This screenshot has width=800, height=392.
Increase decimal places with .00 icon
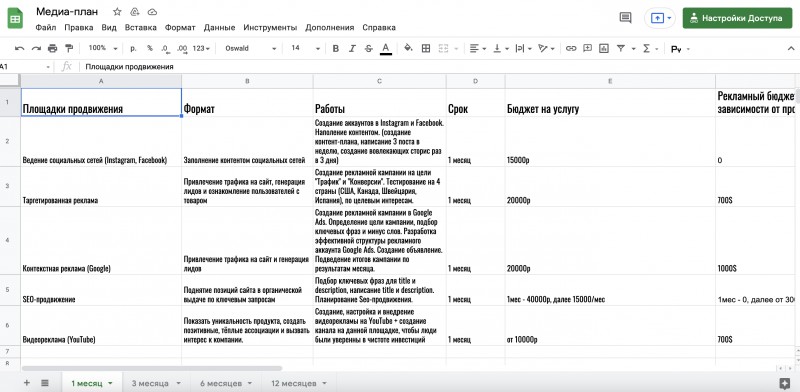182,48
